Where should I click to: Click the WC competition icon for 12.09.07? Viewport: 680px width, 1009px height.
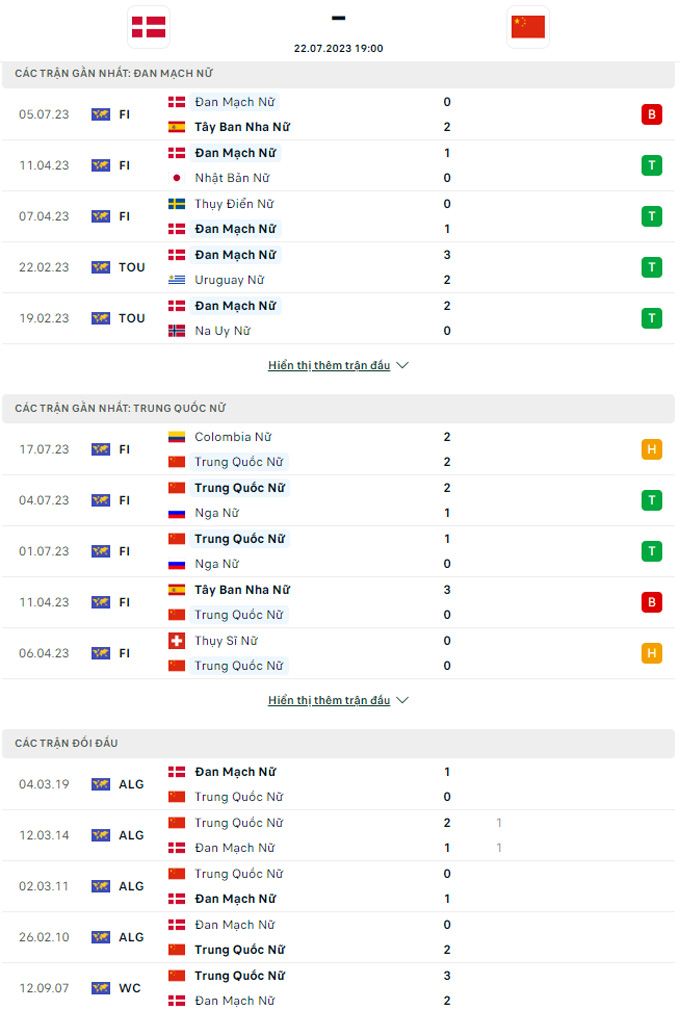point(101,988)
